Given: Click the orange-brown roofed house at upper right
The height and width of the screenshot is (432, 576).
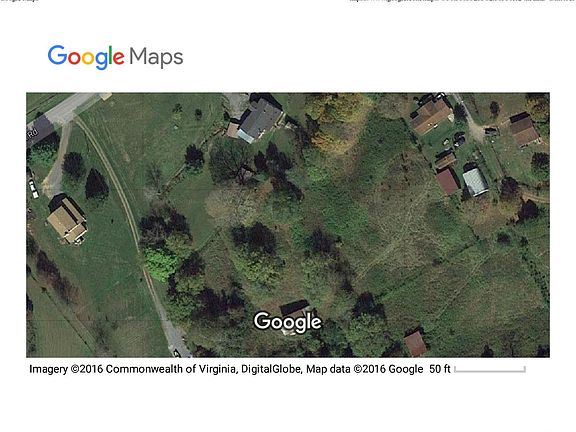Looking at the screenshot, I should click(x=431, y=115).
